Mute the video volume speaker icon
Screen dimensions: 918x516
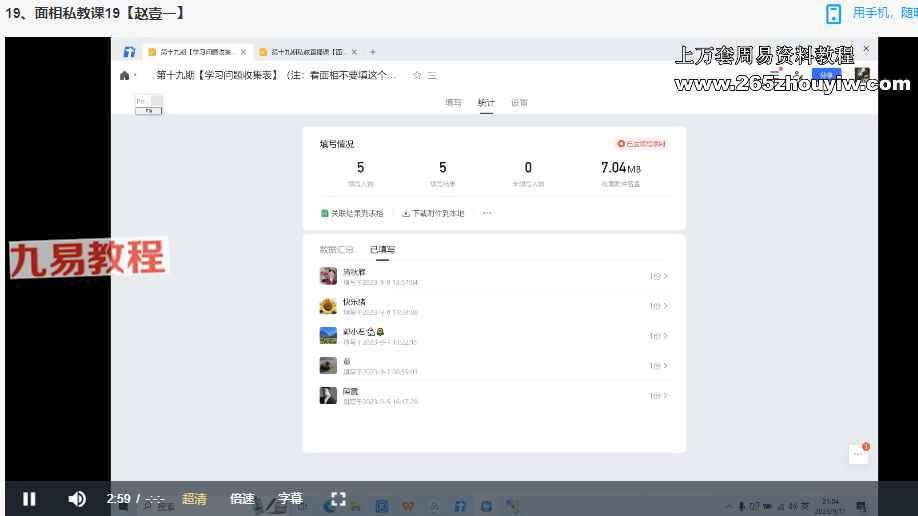click(77, 499)
